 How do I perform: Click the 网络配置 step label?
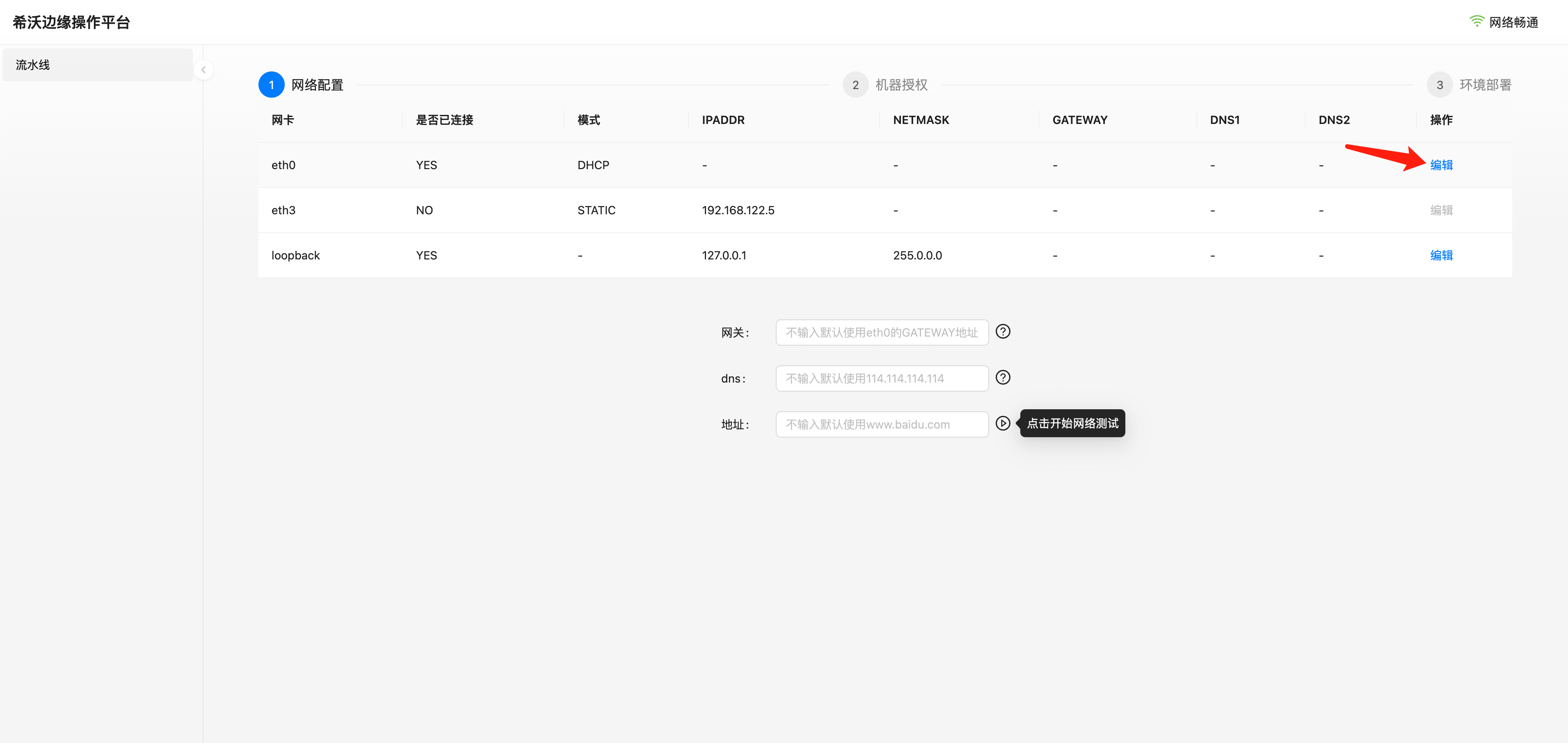(317, 85)
